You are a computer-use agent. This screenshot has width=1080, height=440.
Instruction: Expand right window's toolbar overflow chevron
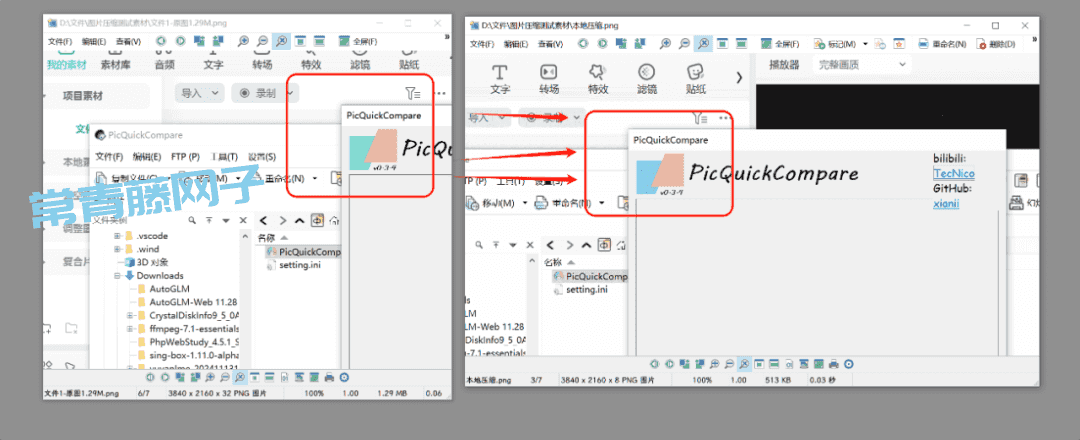click(x=1035, y=41)
